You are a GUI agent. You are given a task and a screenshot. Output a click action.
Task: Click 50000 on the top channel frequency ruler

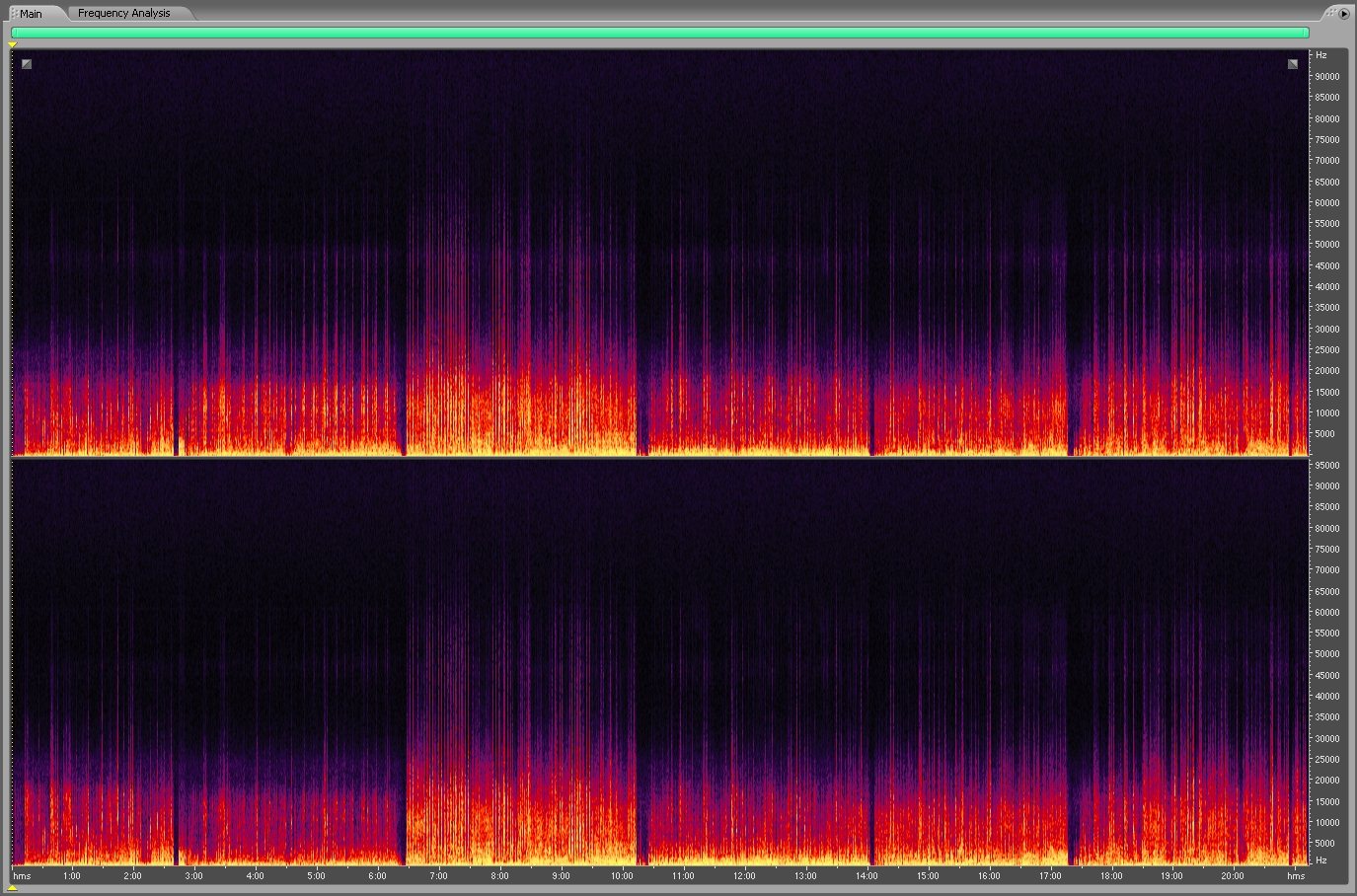pyautogui.click(x=1326, y=245)
